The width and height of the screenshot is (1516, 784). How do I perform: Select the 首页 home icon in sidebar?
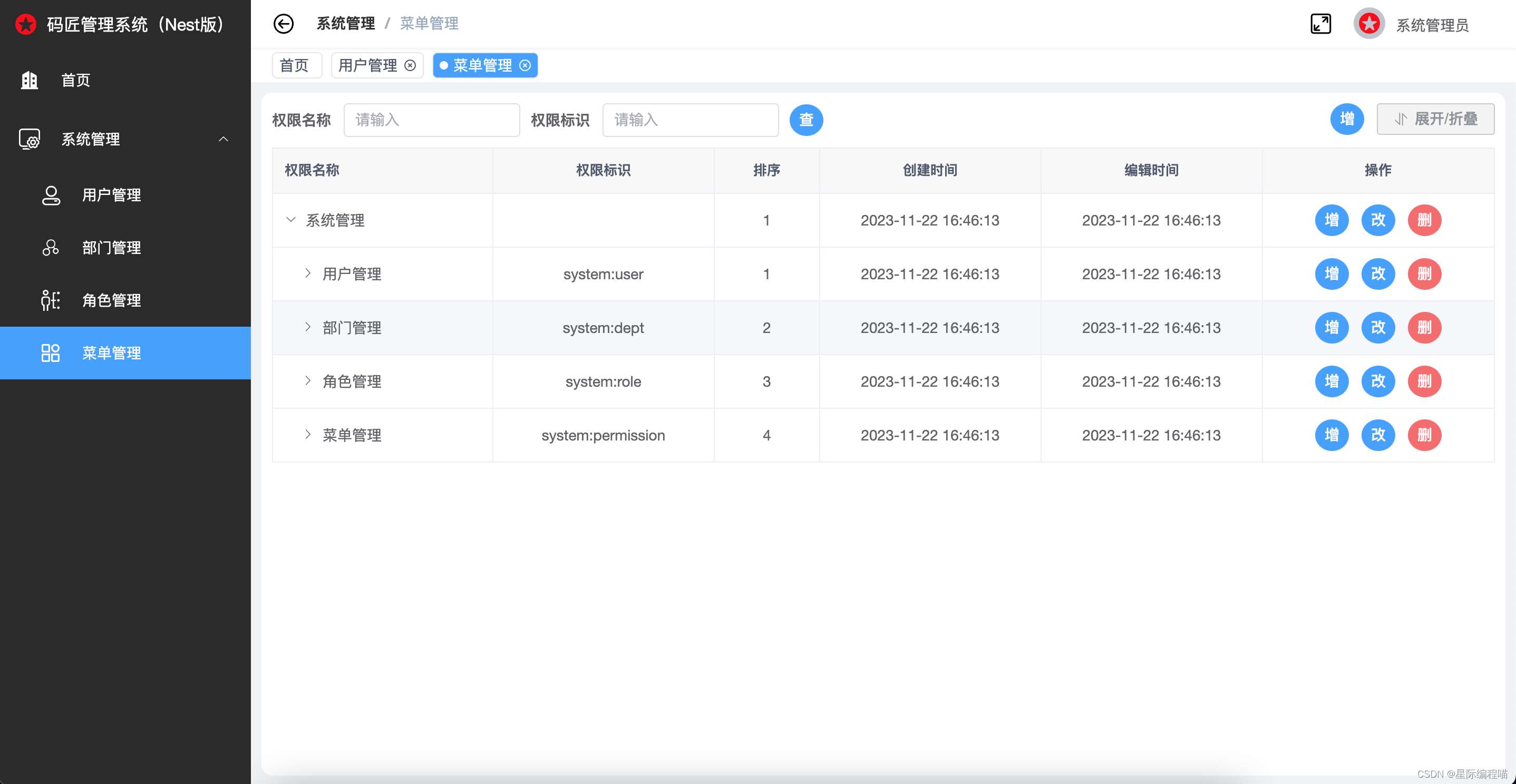pyautogui.click(x=29, y=81)
